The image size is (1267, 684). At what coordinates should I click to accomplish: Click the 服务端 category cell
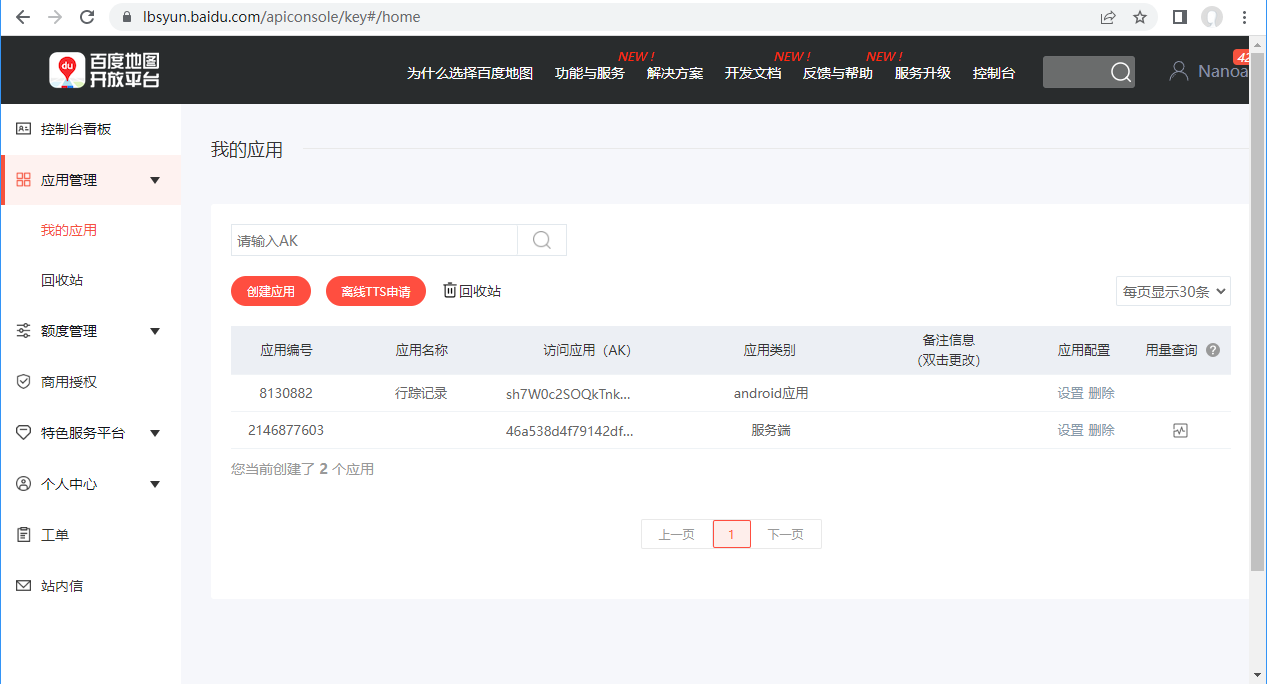pos(771,430)
